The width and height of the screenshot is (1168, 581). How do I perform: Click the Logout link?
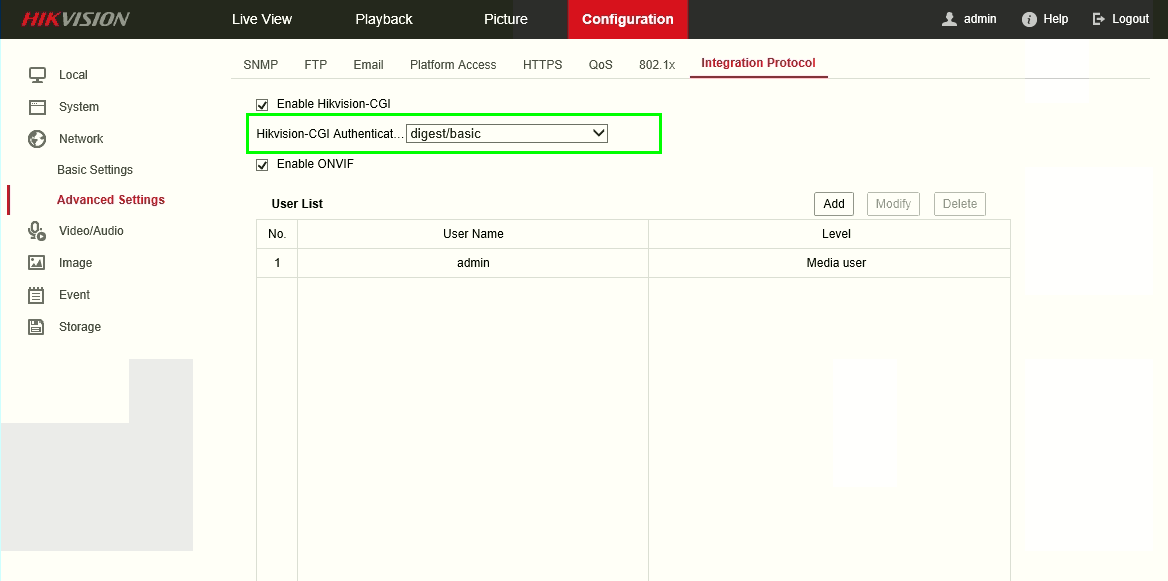tap(1130, 19)
